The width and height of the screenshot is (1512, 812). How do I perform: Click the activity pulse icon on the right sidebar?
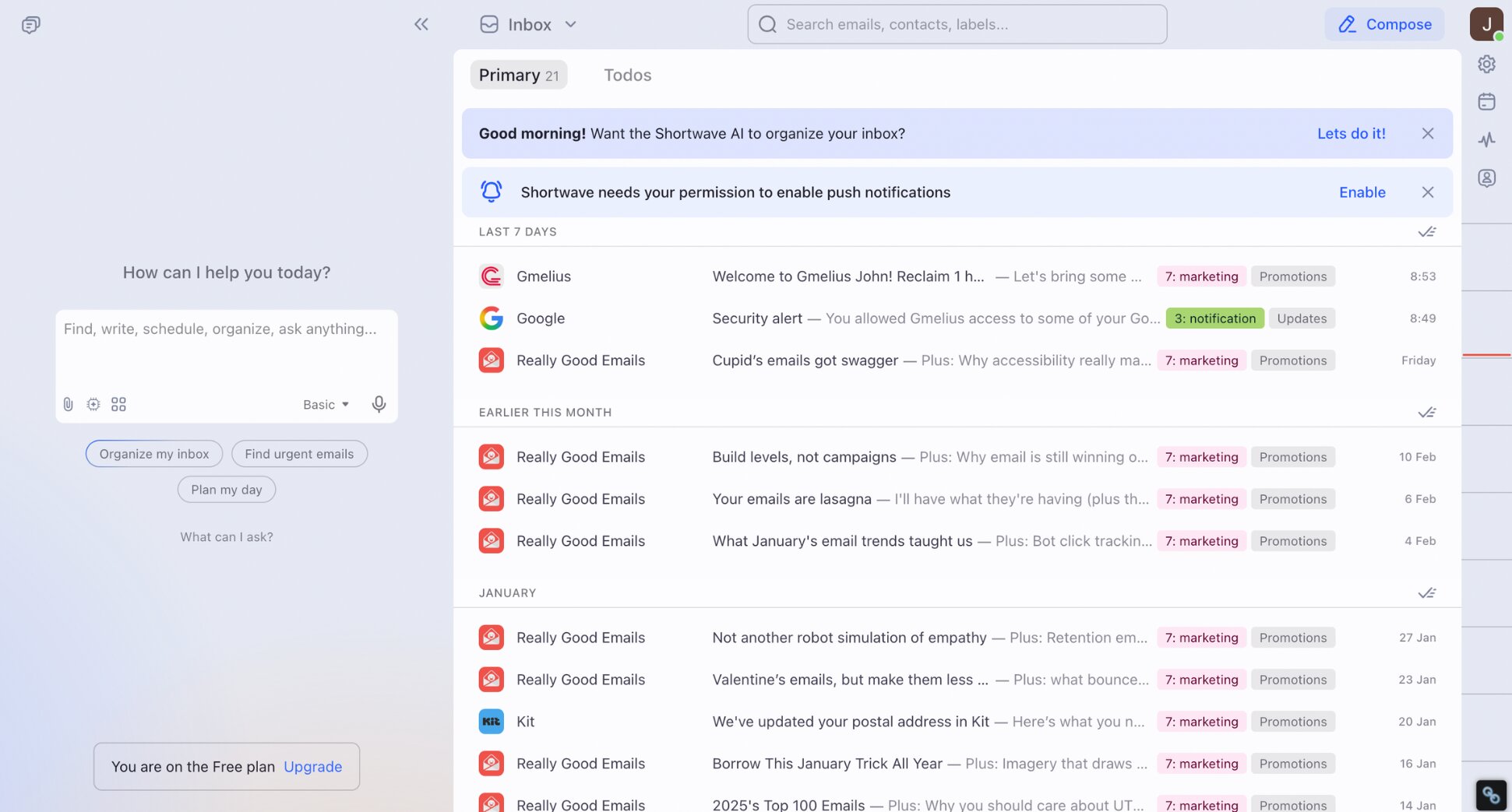pos(1487,140)
